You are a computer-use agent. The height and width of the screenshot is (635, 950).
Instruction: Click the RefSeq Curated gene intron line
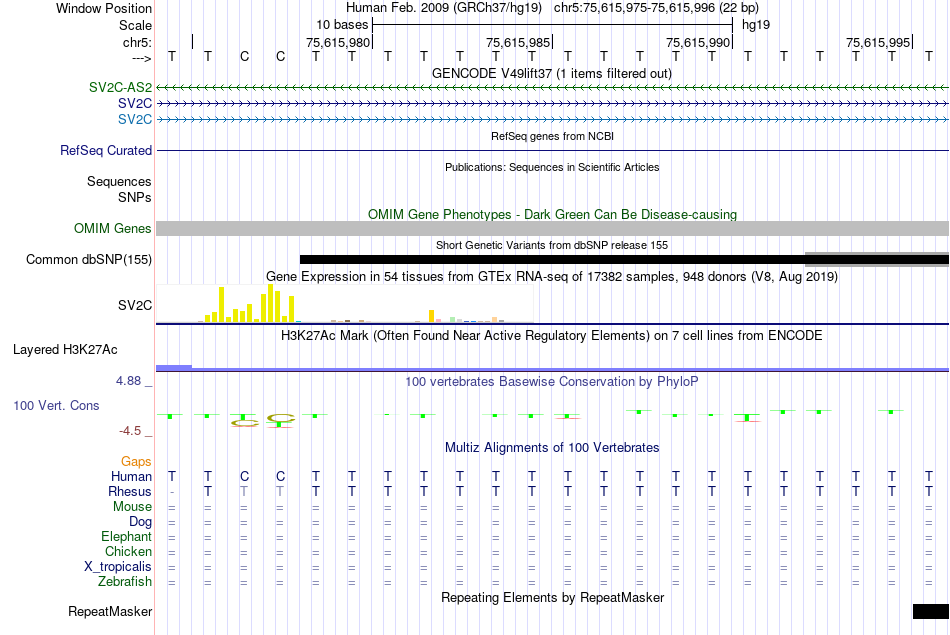553,150
